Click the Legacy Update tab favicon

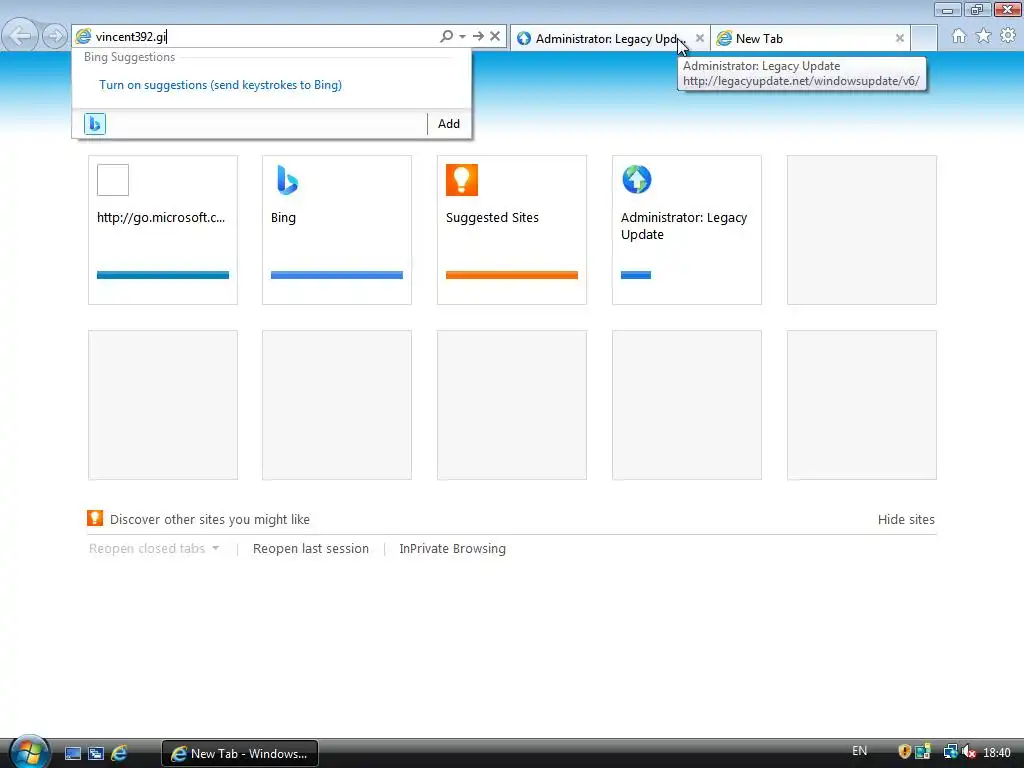524,39
